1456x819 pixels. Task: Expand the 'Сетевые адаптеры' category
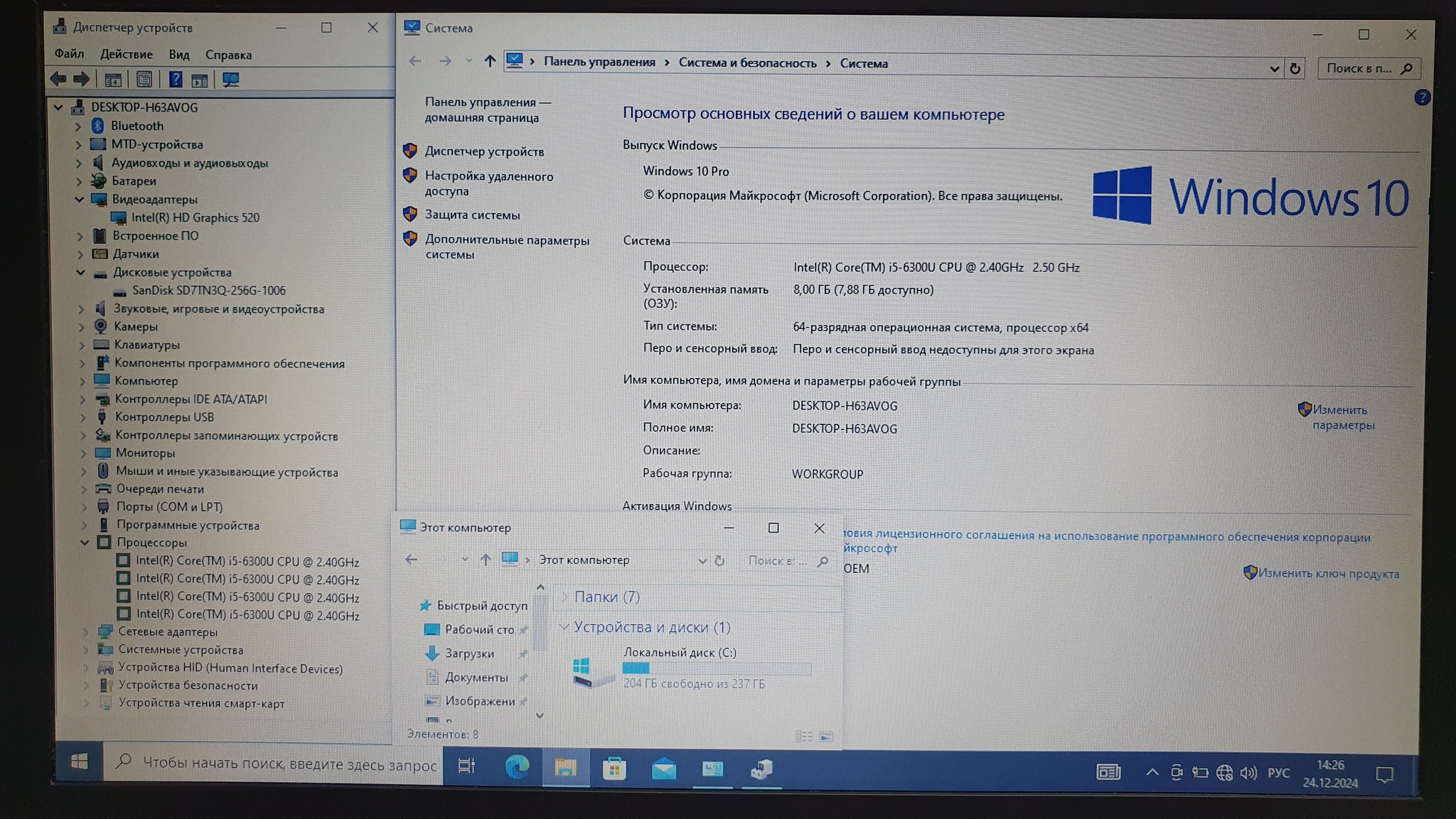click(x=85, y=631)
